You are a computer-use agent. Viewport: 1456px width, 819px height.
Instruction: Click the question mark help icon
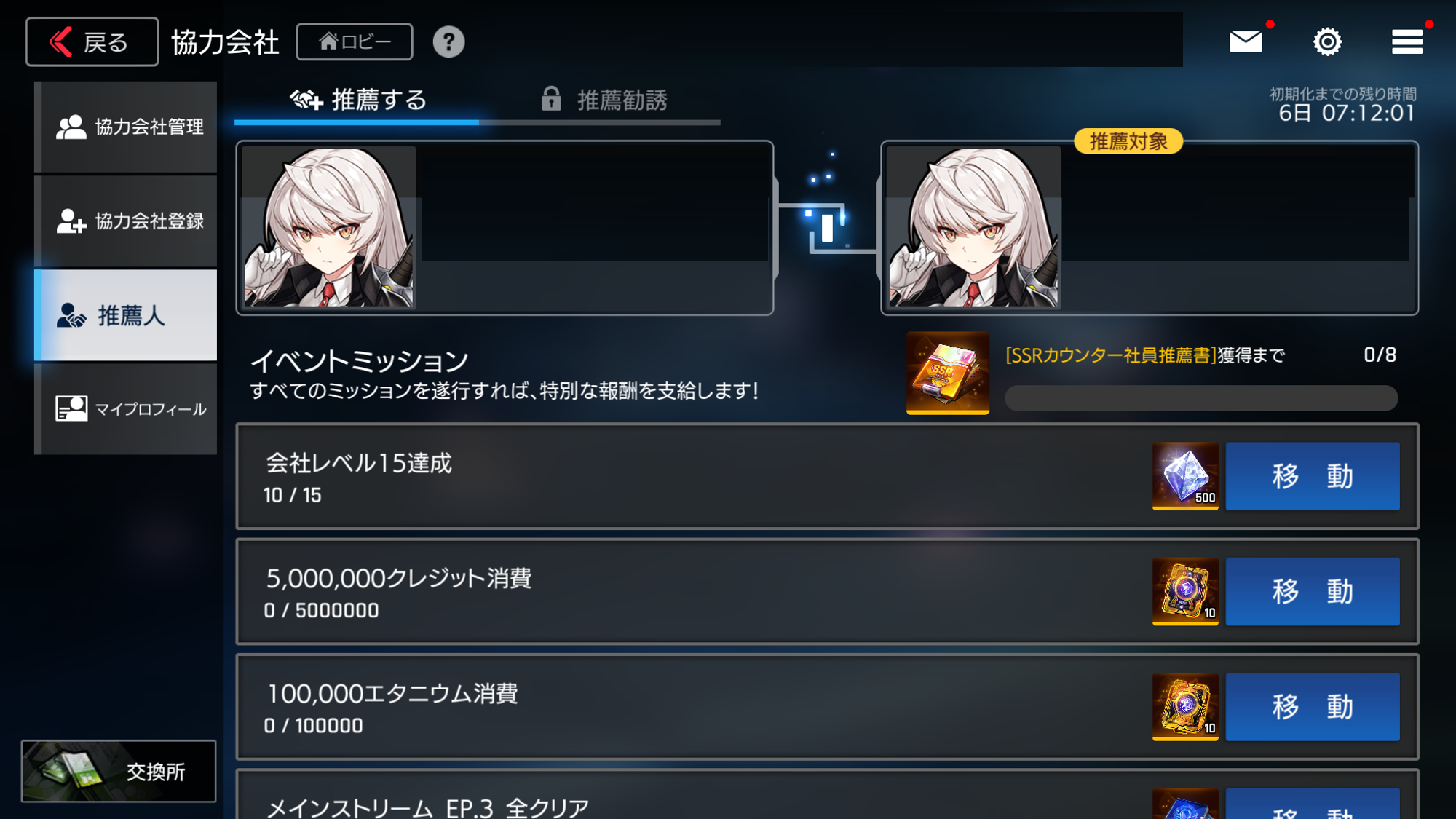[448, 41]
